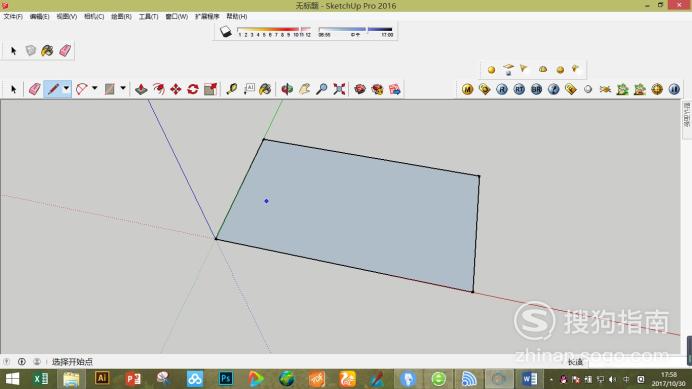Click the Zoom Extents icon
Screen dimensions: 692x389
339,89
